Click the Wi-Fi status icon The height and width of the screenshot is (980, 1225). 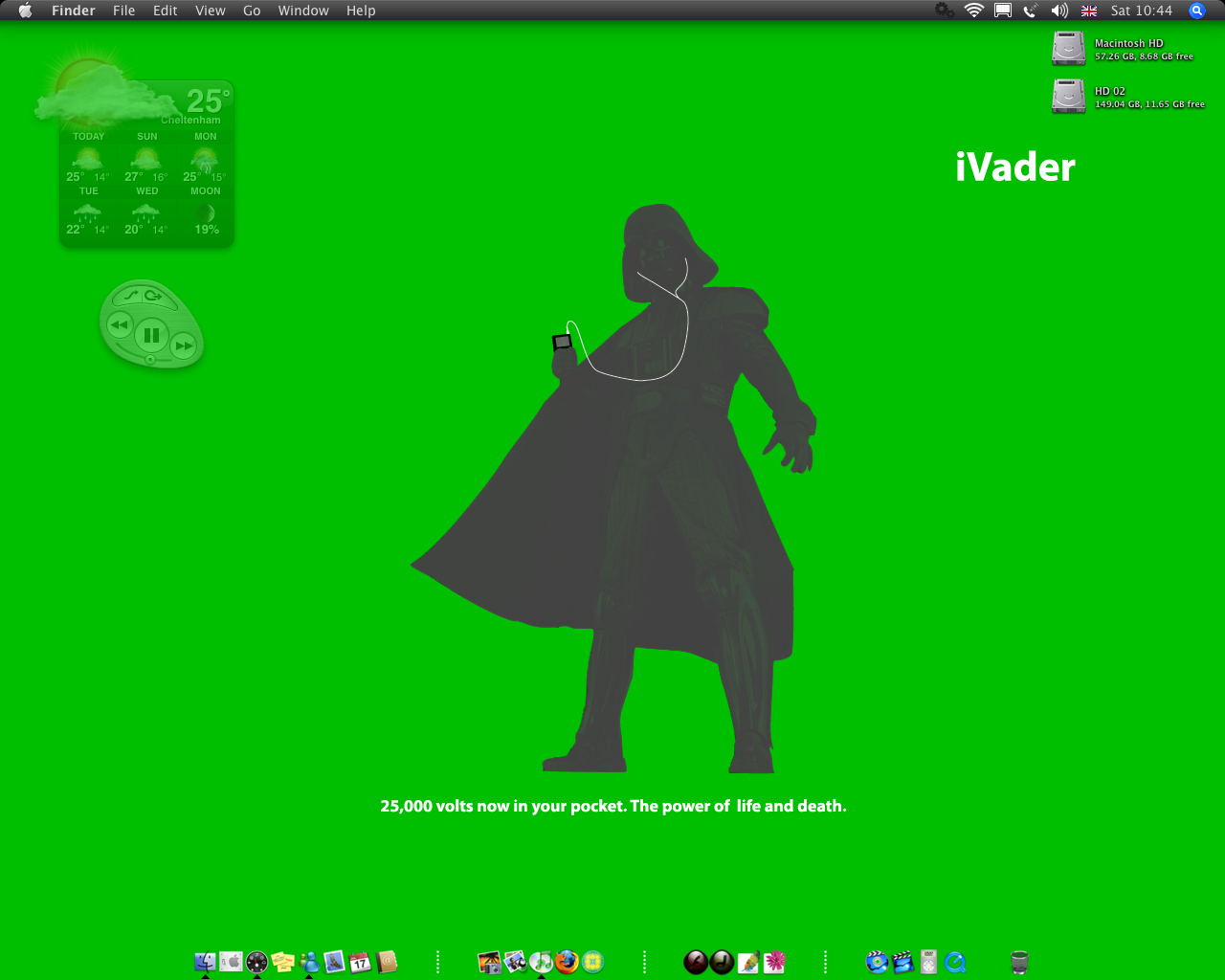click(x=974, y=11)
